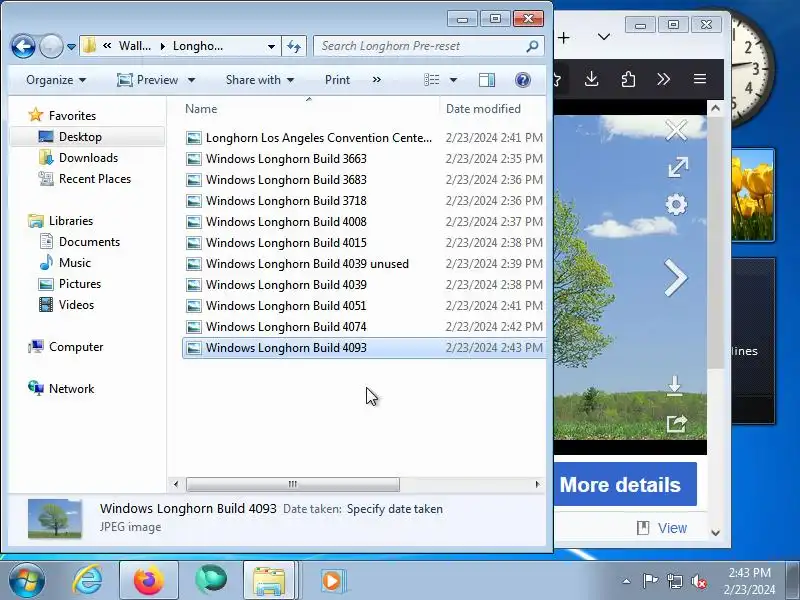The height and width of the screenshot is (600, 800).
Task: Expand the image to fullscreen in browser
Action: 678,167
